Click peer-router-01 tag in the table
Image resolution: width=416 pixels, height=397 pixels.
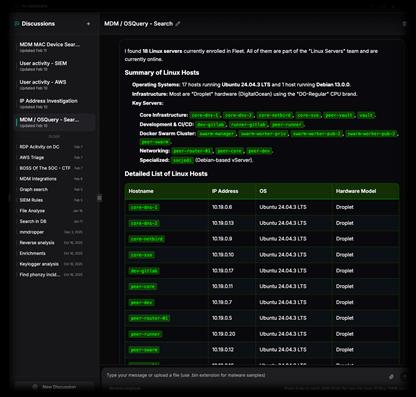pos(149,318)
